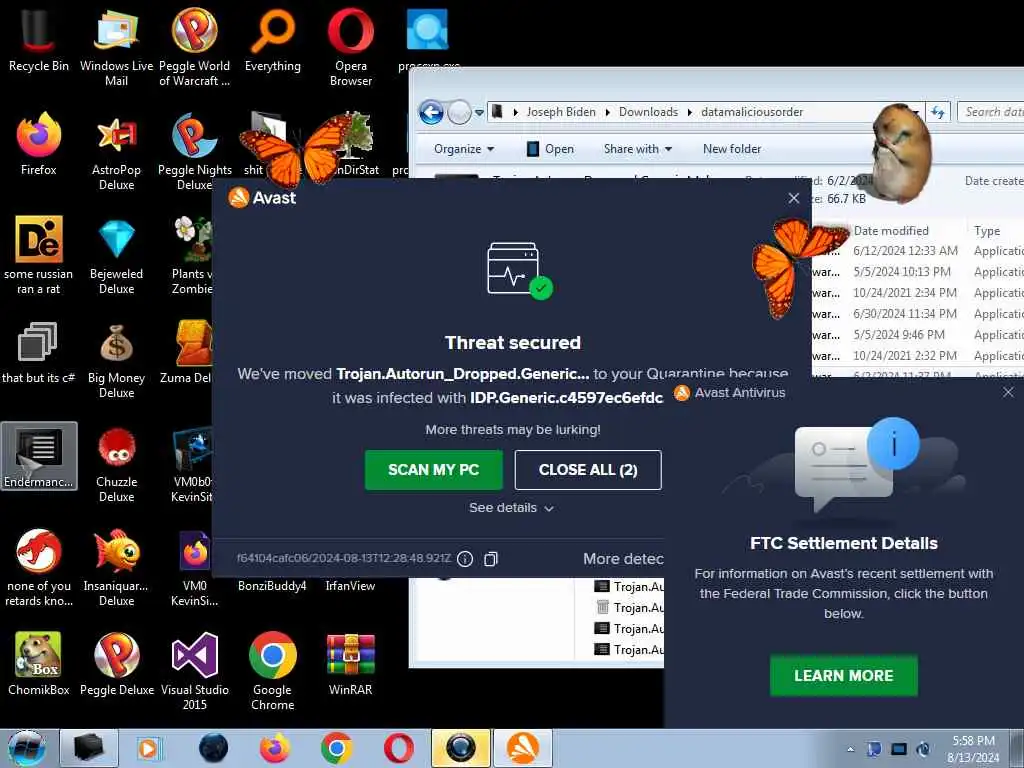1024x768 pixels.
Task: Select Peggle Deluxe desktop icon
Action: [x=116, y=664]
